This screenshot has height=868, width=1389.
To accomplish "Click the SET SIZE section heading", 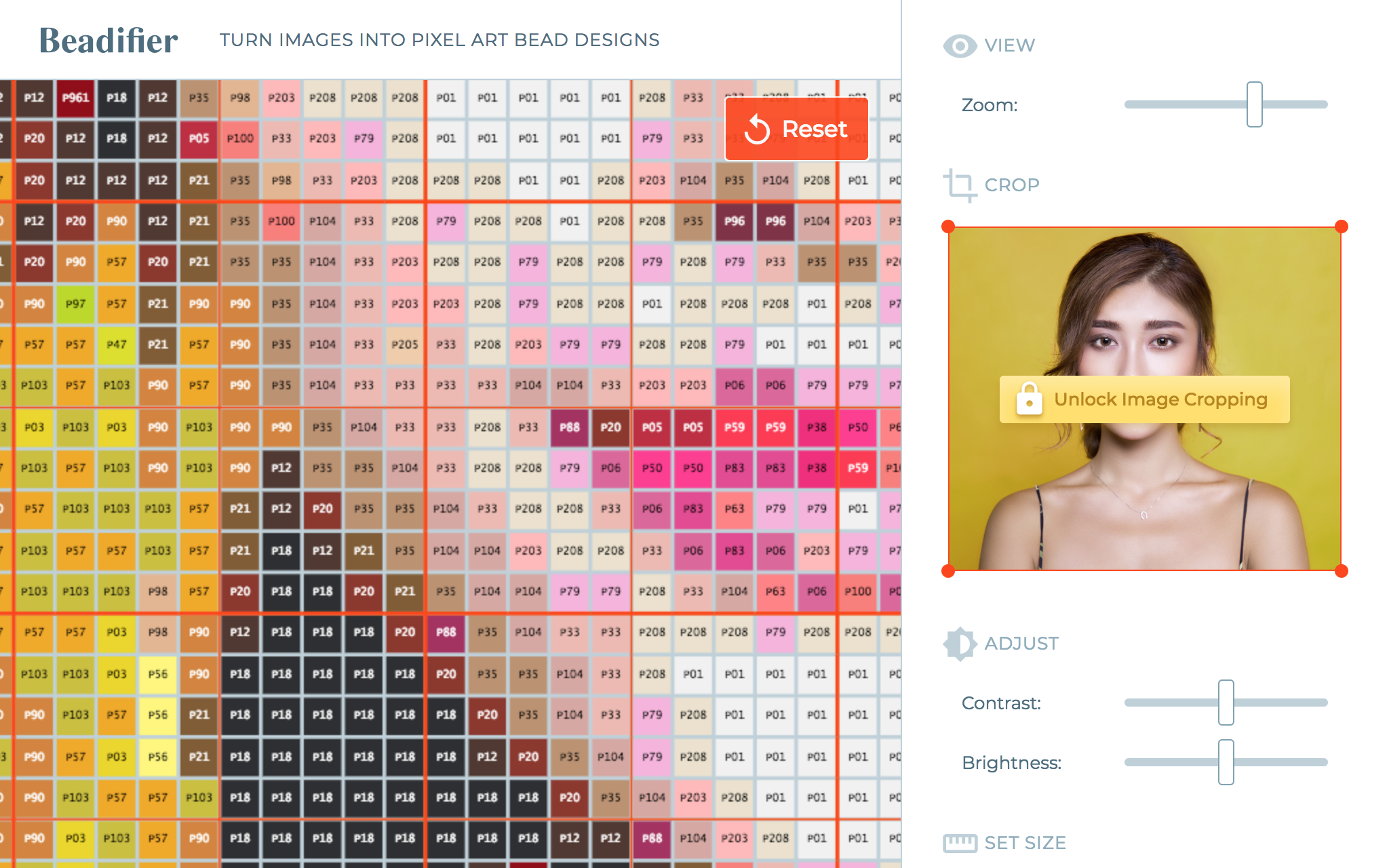I will click(x=1025, y=843).
